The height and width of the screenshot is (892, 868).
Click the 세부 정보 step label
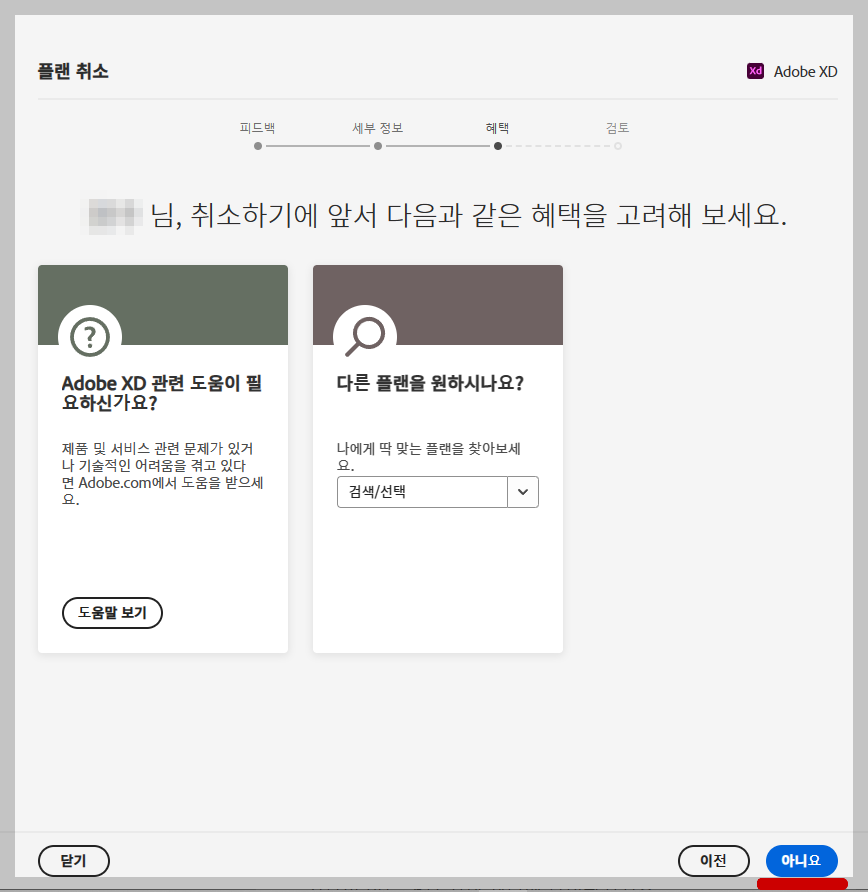[x=378, y=128]
